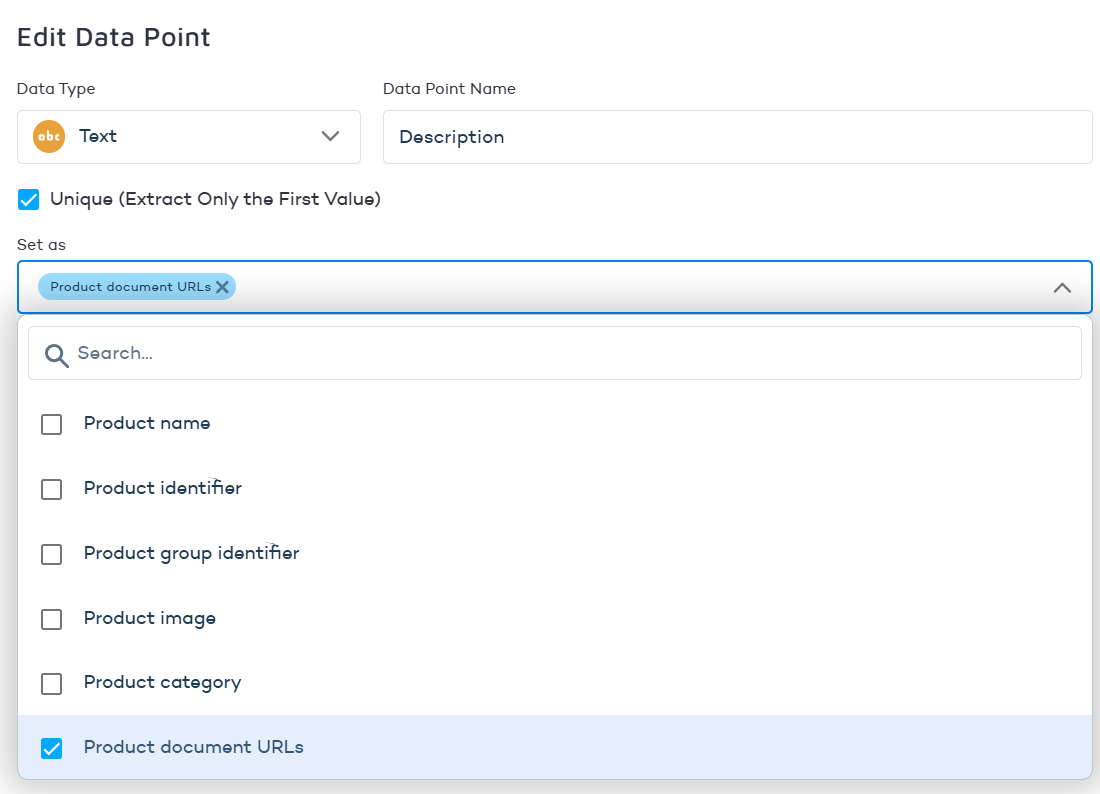Tick the Product name checkbox
This screenshot has height=794, width=1100.
click(x=51, y=424)
